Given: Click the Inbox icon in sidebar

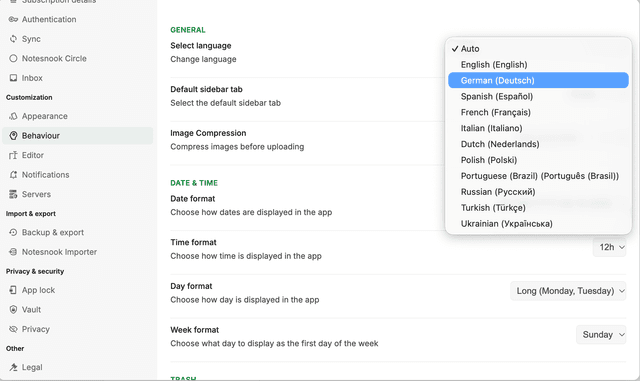Looking at the screenshot, I should [x=13, y=78].
